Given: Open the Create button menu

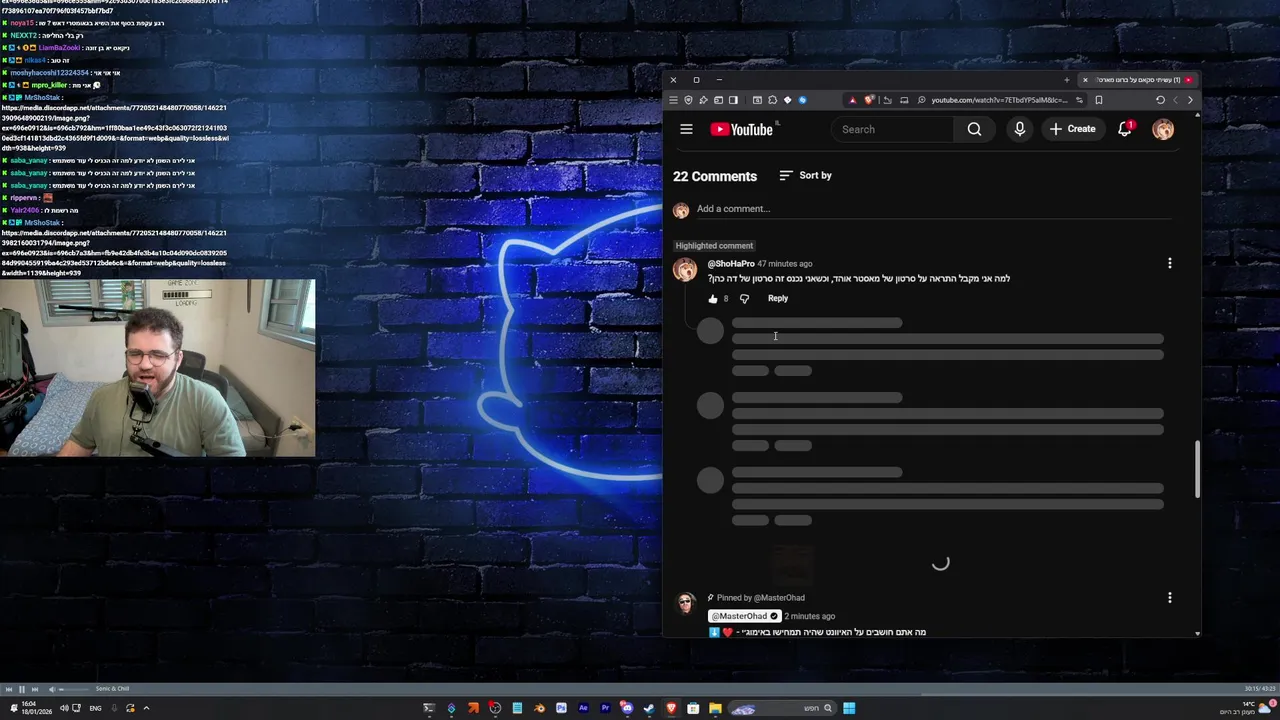Looking at the screenshot, I should click(x=1072, y=129).
